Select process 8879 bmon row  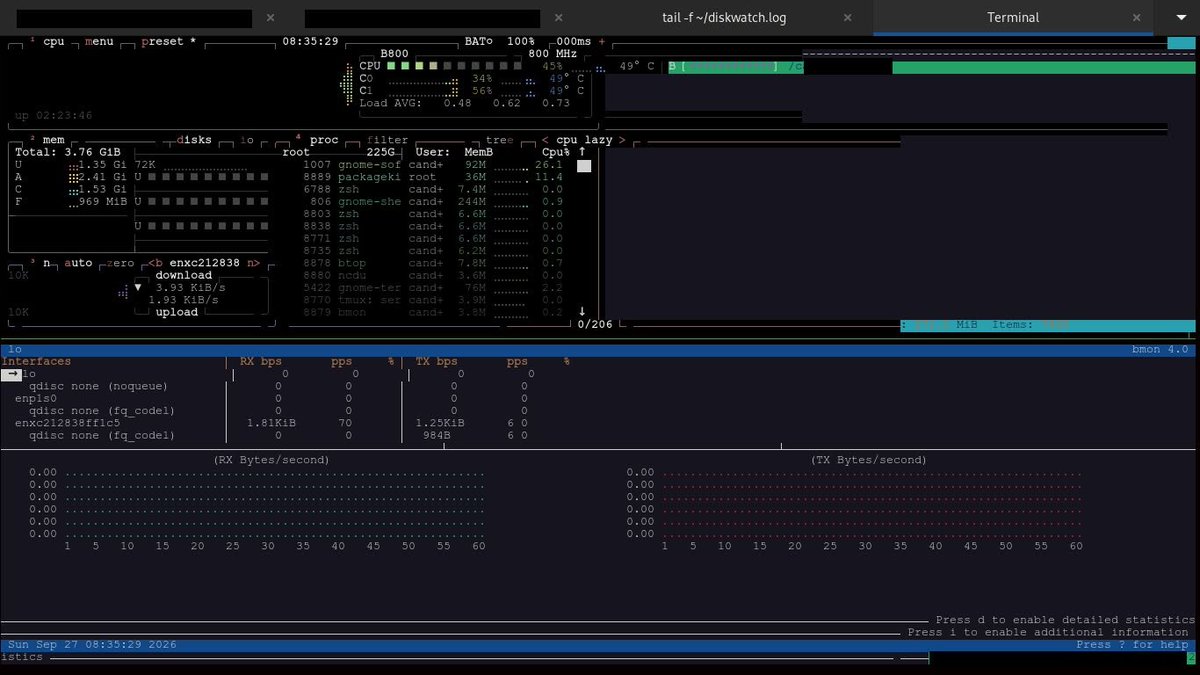(433, 312)
